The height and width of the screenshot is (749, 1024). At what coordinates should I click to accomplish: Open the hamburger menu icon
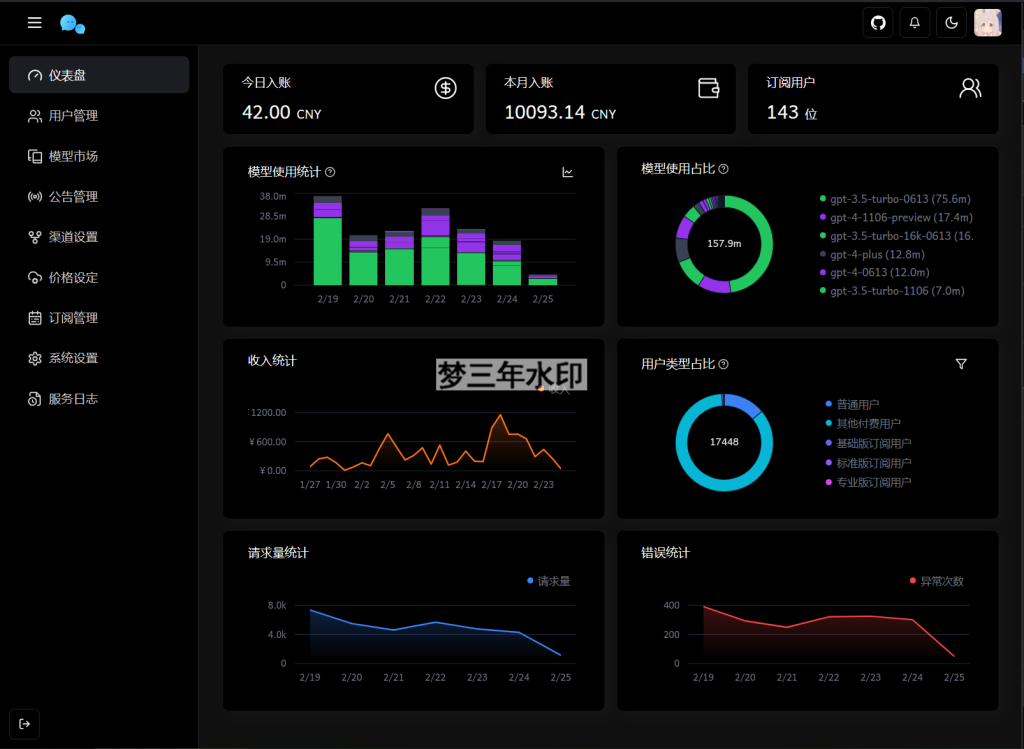click(x=35, y=23)
